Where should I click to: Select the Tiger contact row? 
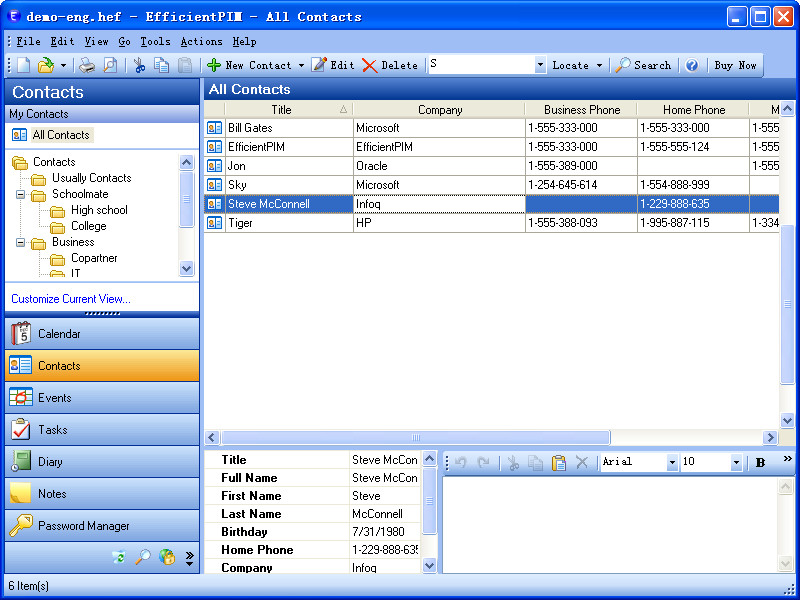[x=492, y=223]
